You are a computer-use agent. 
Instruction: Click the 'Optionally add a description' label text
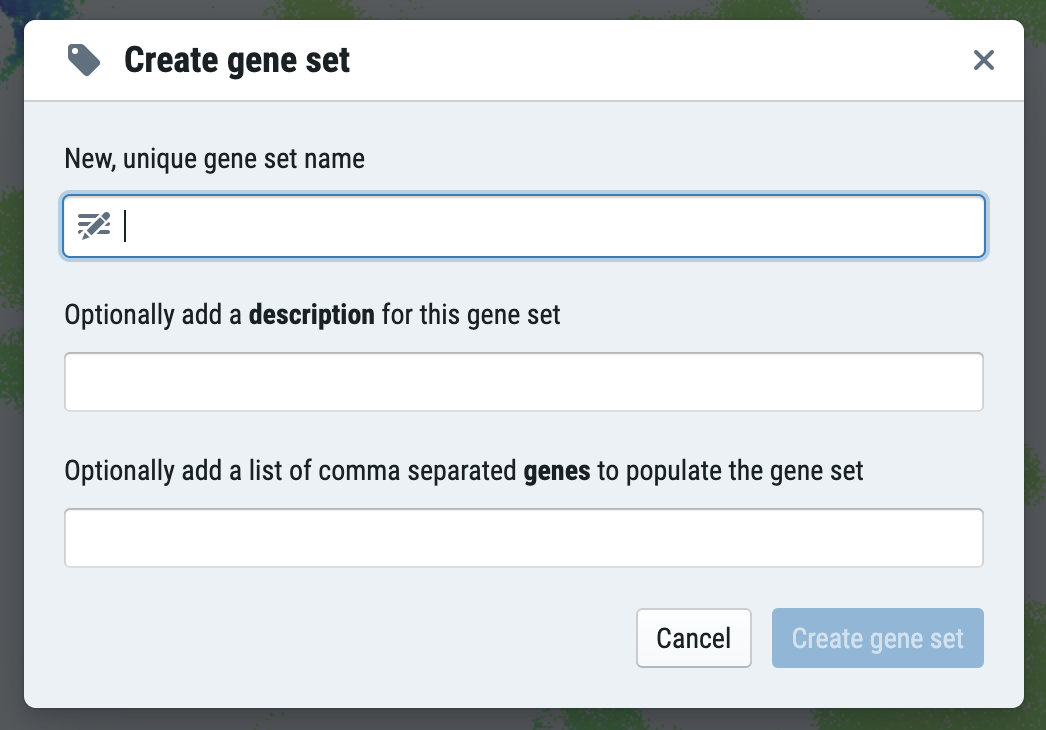[219, 314]
